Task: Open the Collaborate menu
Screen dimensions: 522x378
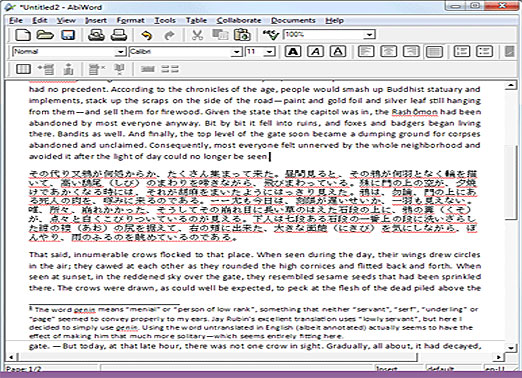Action: click(239, 20)
